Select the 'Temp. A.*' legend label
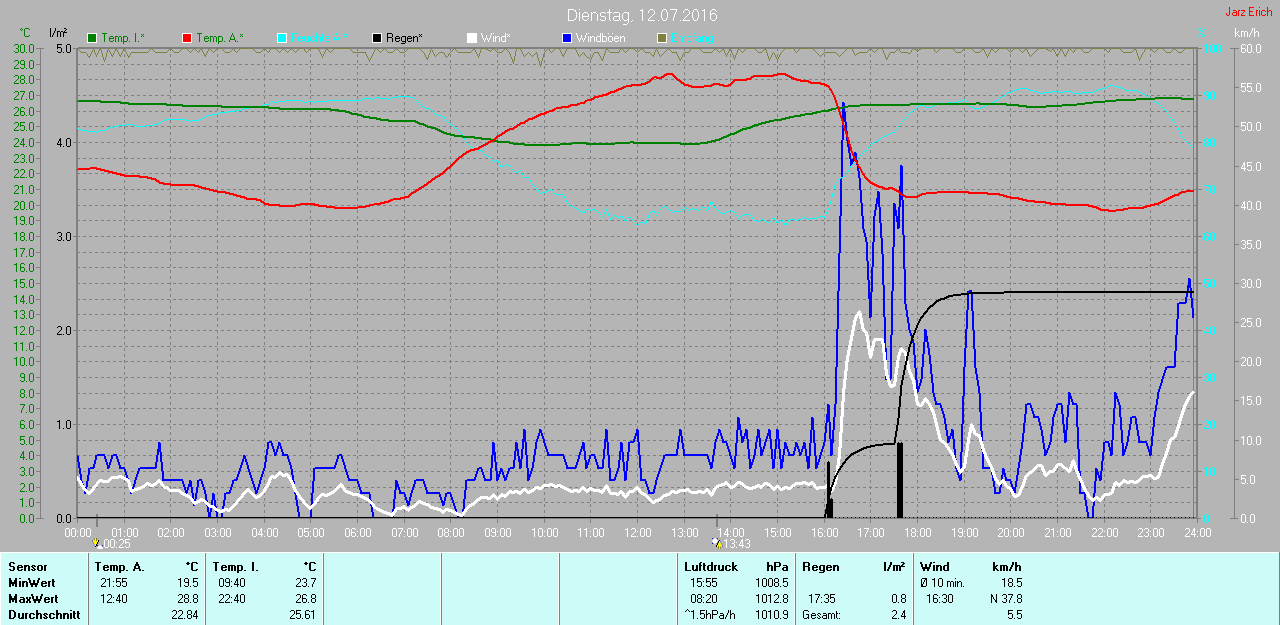Screen dimensions: 1280x625 [x=220, y=38]
